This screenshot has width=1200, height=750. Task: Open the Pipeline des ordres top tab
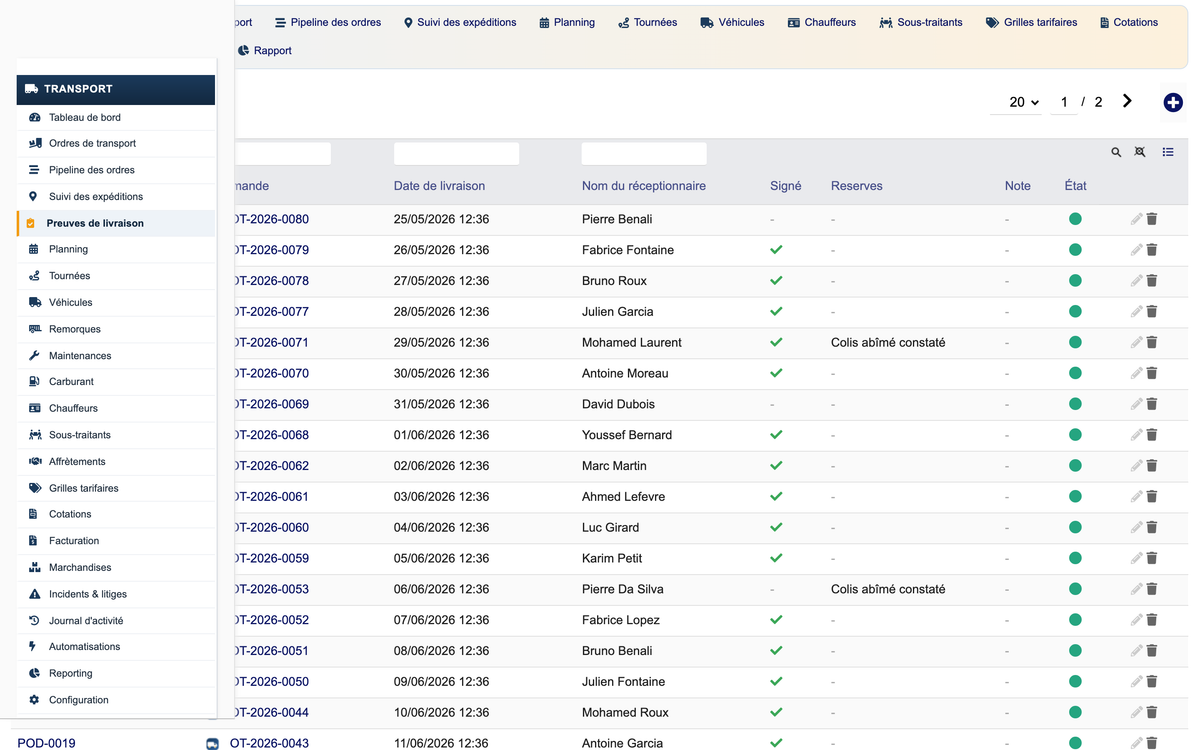[328, 22]
